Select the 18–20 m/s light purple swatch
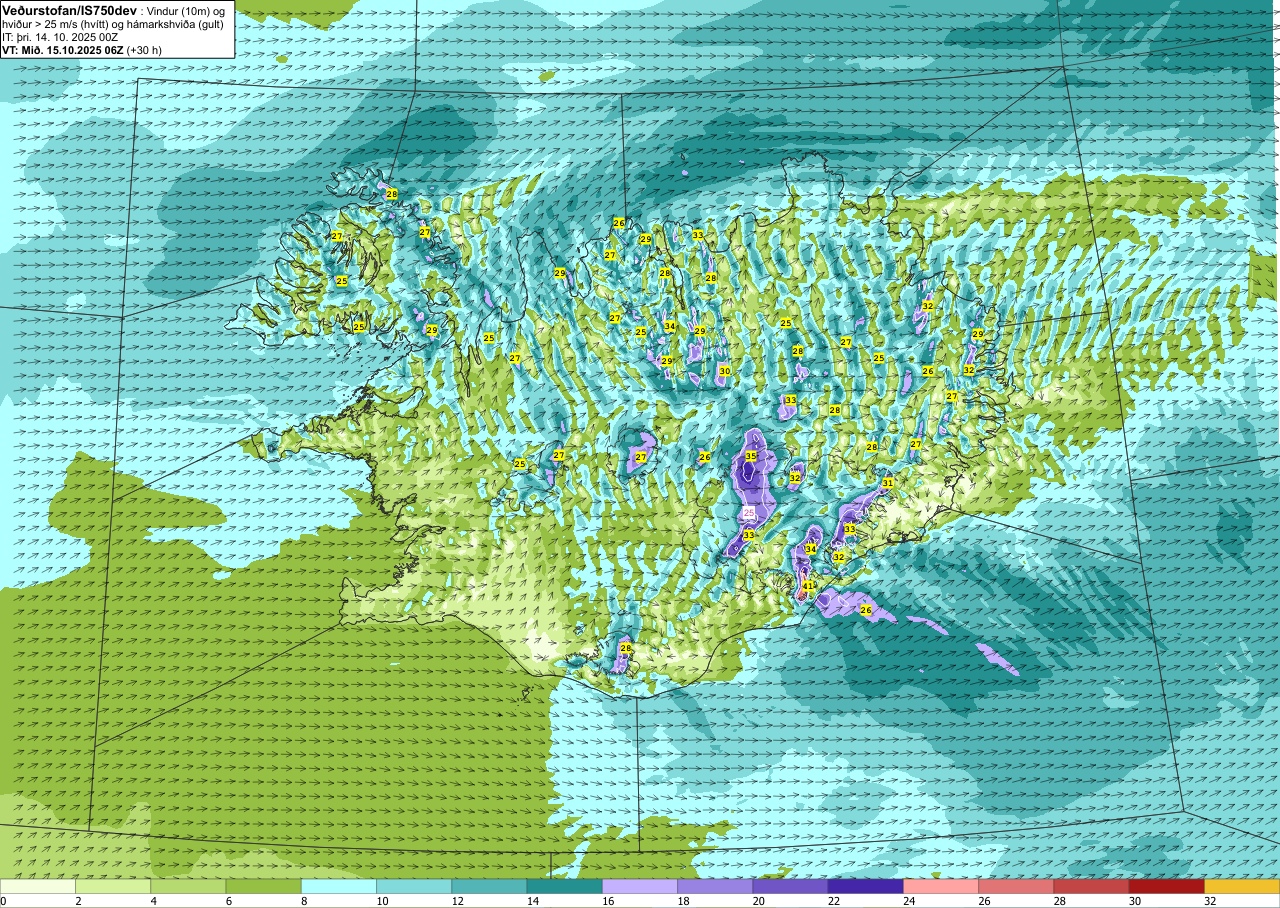Screen dimensions: 1280x908 tap(715, 886)
